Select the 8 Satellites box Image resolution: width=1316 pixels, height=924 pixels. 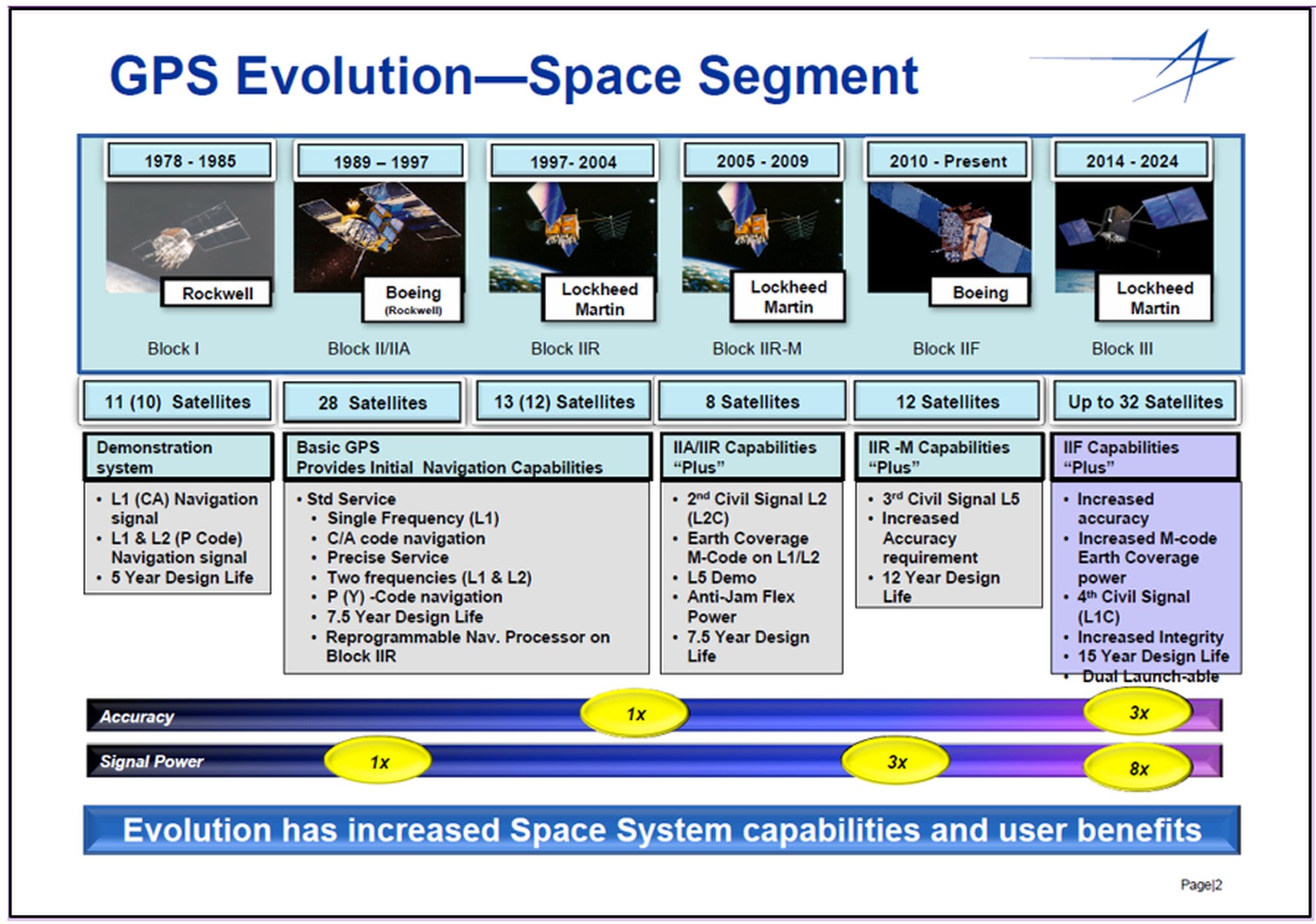coord(752,401)
